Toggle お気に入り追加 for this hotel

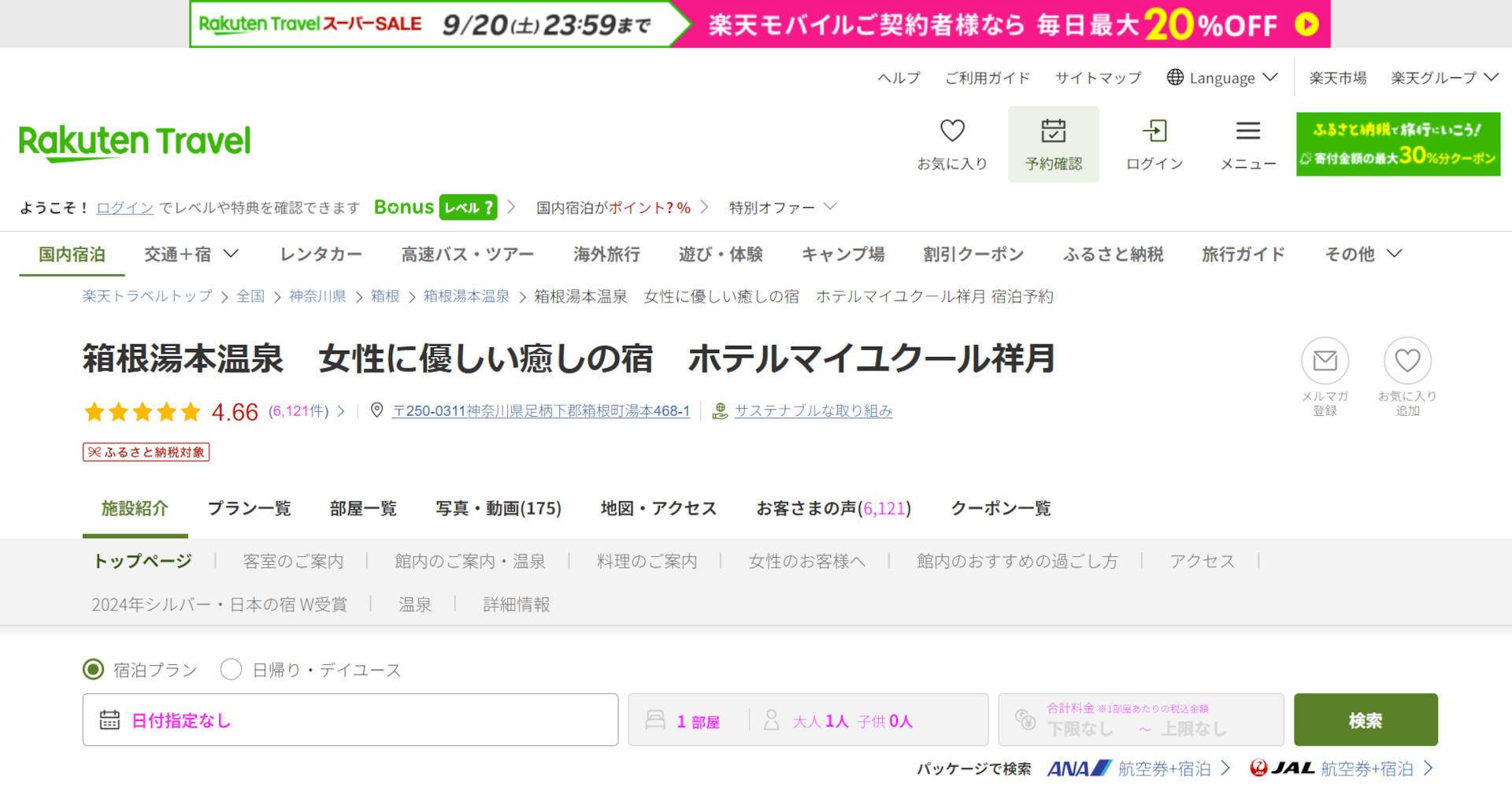coord(1407,362)
